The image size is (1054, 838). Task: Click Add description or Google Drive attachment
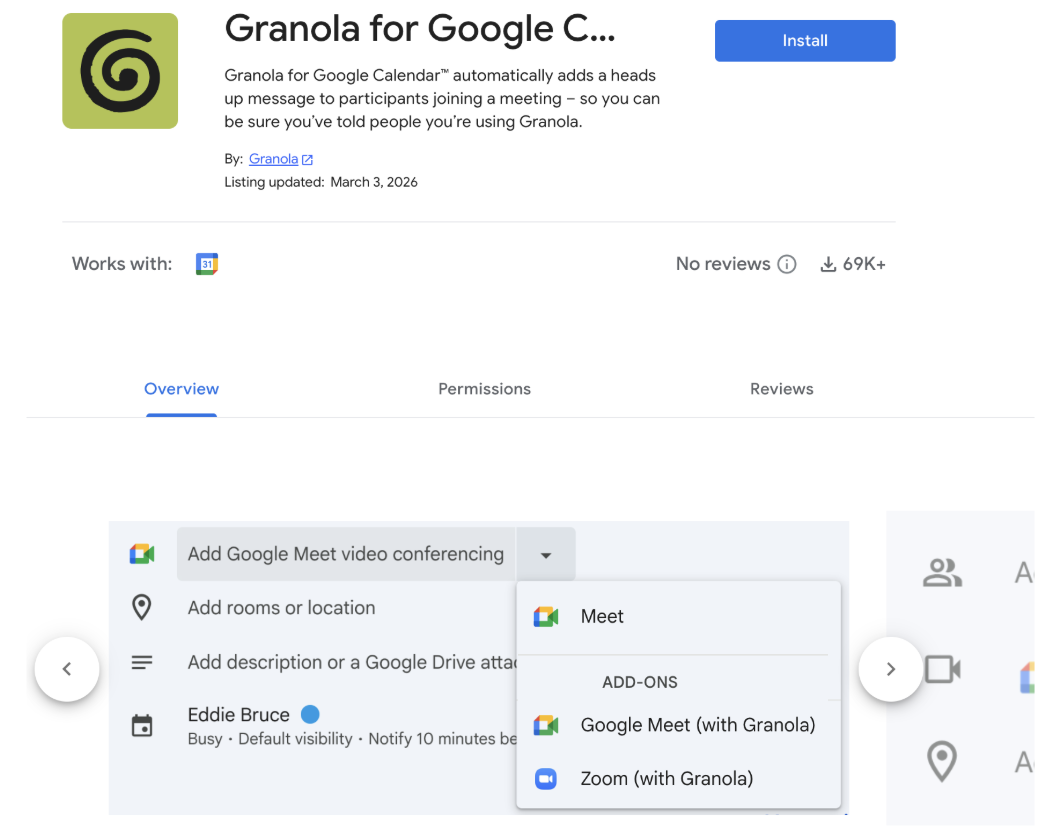pyautogui.click(x=352, y=663)
